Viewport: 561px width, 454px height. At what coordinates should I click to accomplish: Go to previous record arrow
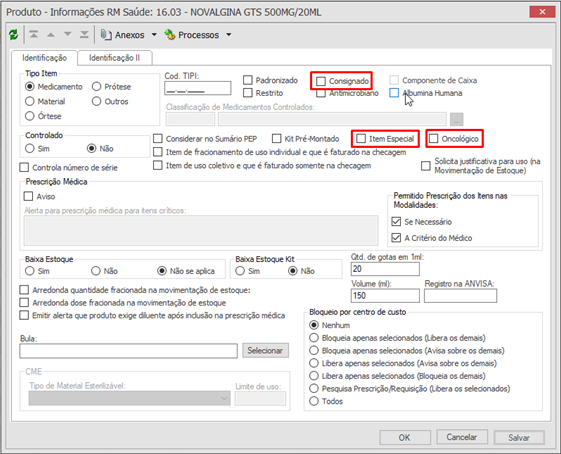pos(51,35)
